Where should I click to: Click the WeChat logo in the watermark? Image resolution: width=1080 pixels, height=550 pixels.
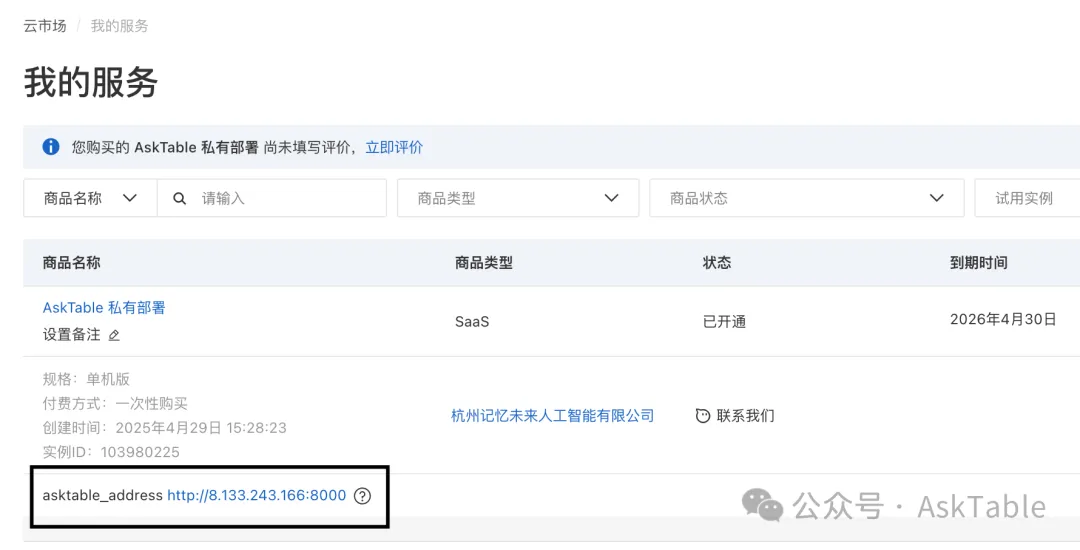click(x=762, y=506)
